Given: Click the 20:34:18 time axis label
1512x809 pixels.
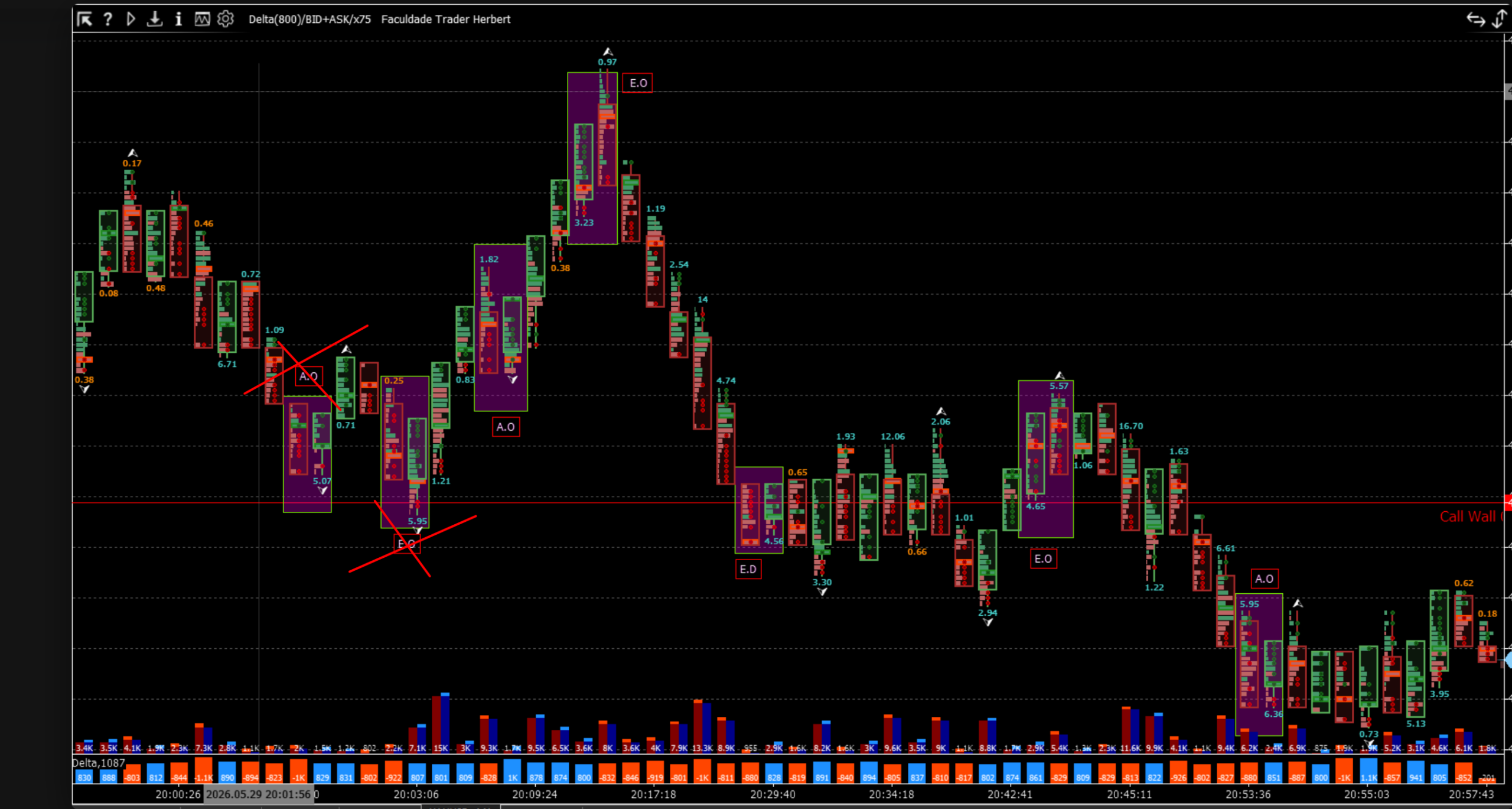Looking at the screenshot, I should click(x=892, y=794).
